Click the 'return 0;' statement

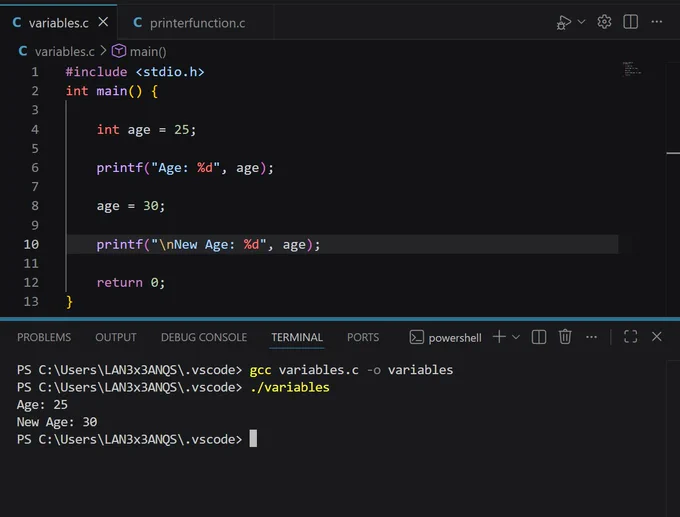(131, 282)
